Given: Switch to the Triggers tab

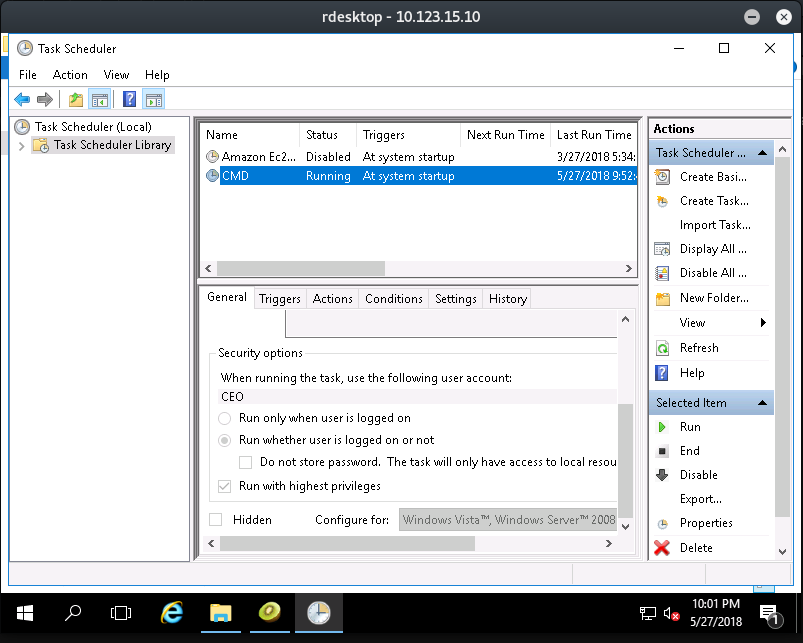Looking at the screenshot, I should [x=279, y=299].
